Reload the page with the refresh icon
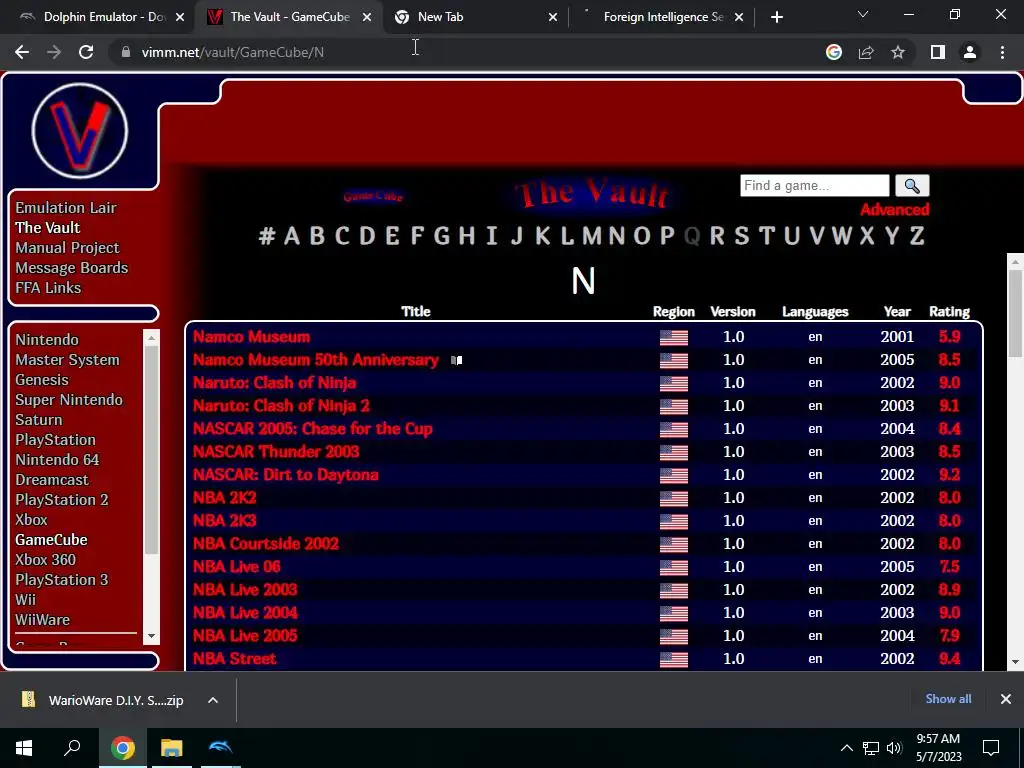Viewport: 1024px width, 768px height. (x=86, y=52)
